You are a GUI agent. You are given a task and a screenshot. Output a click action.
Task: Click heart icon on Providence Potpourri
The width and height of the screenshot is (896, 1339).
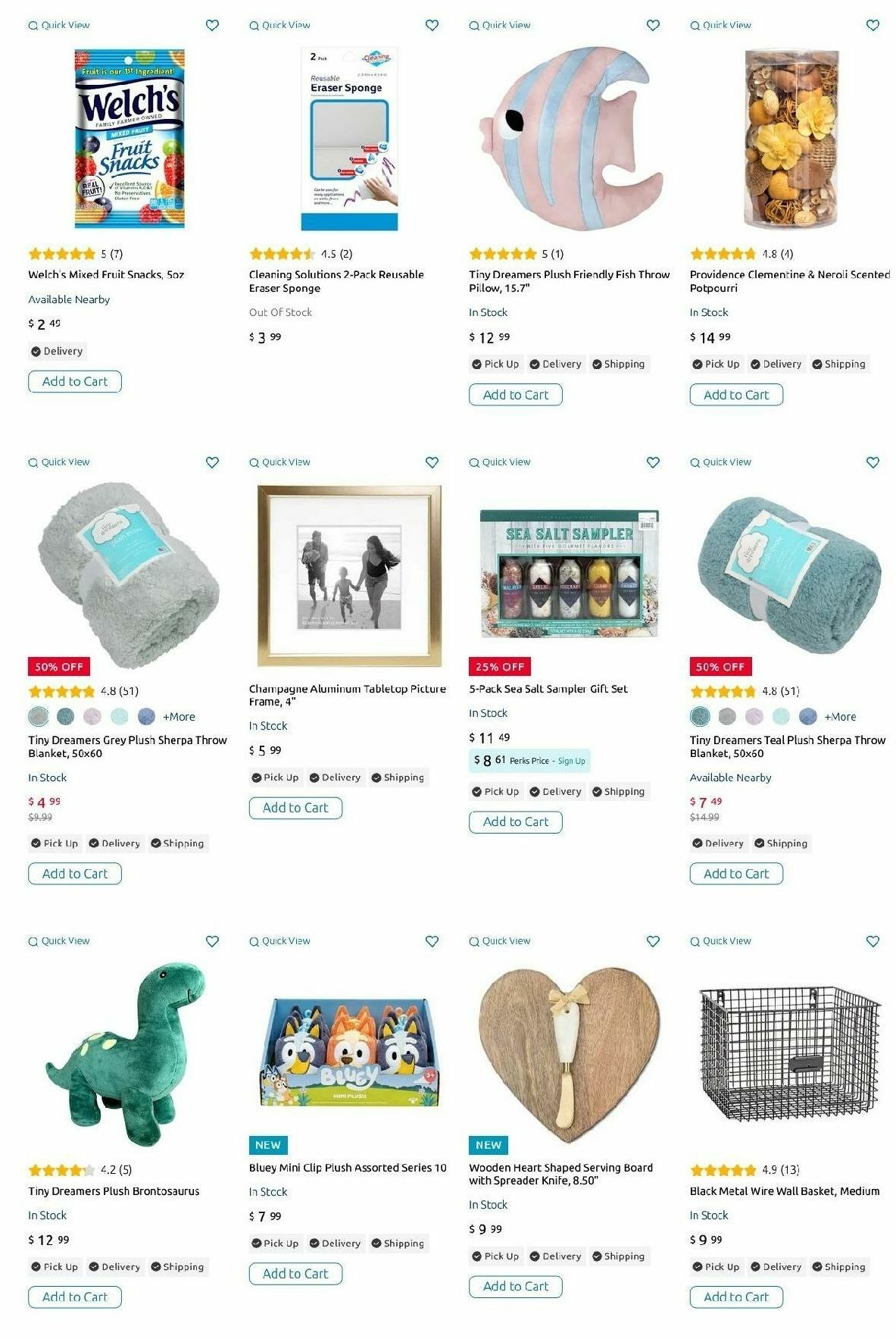coord(873,25)
